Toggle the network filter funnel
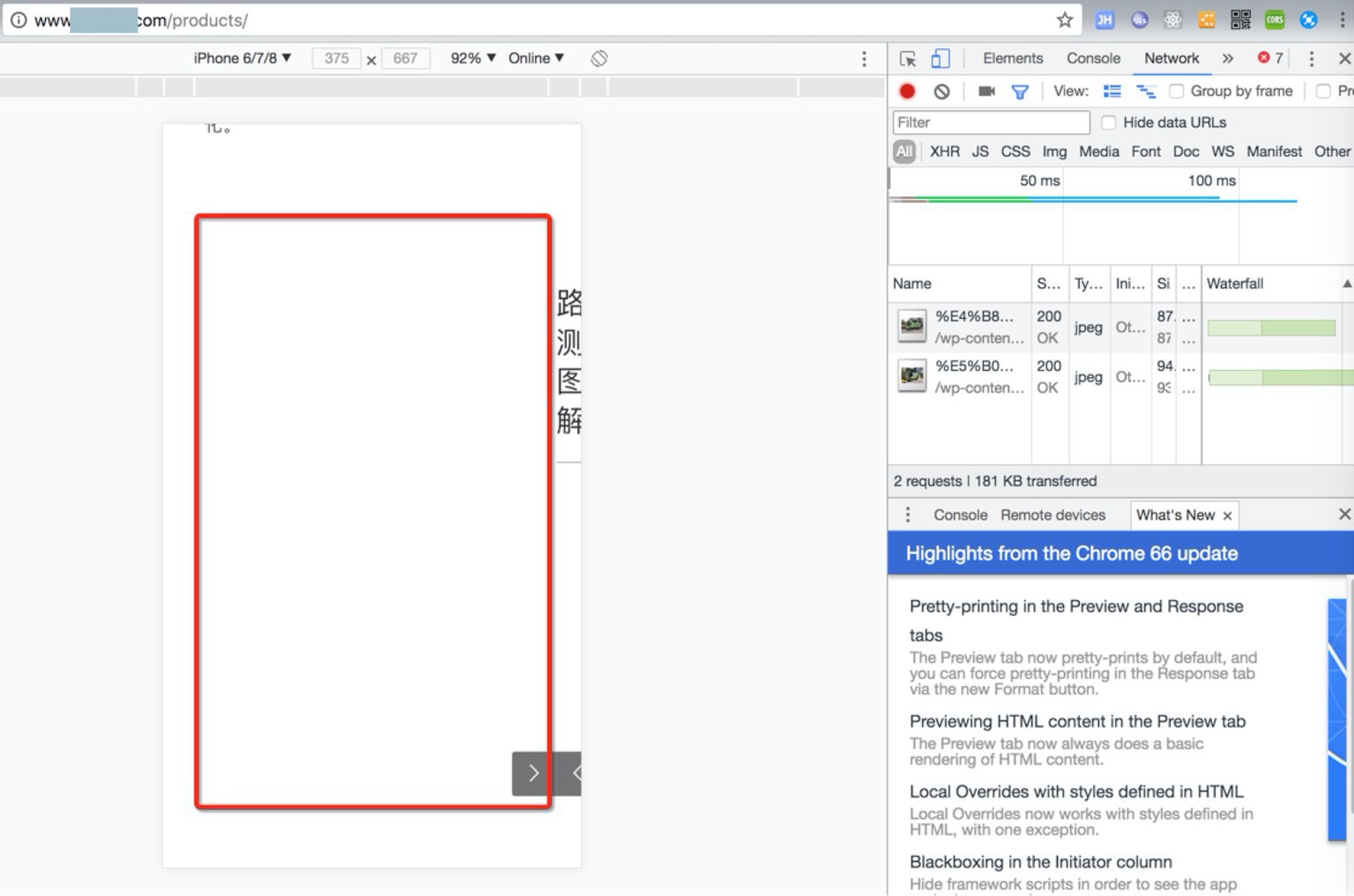This screenshot has width=1354, height=896. point(1020,92)
